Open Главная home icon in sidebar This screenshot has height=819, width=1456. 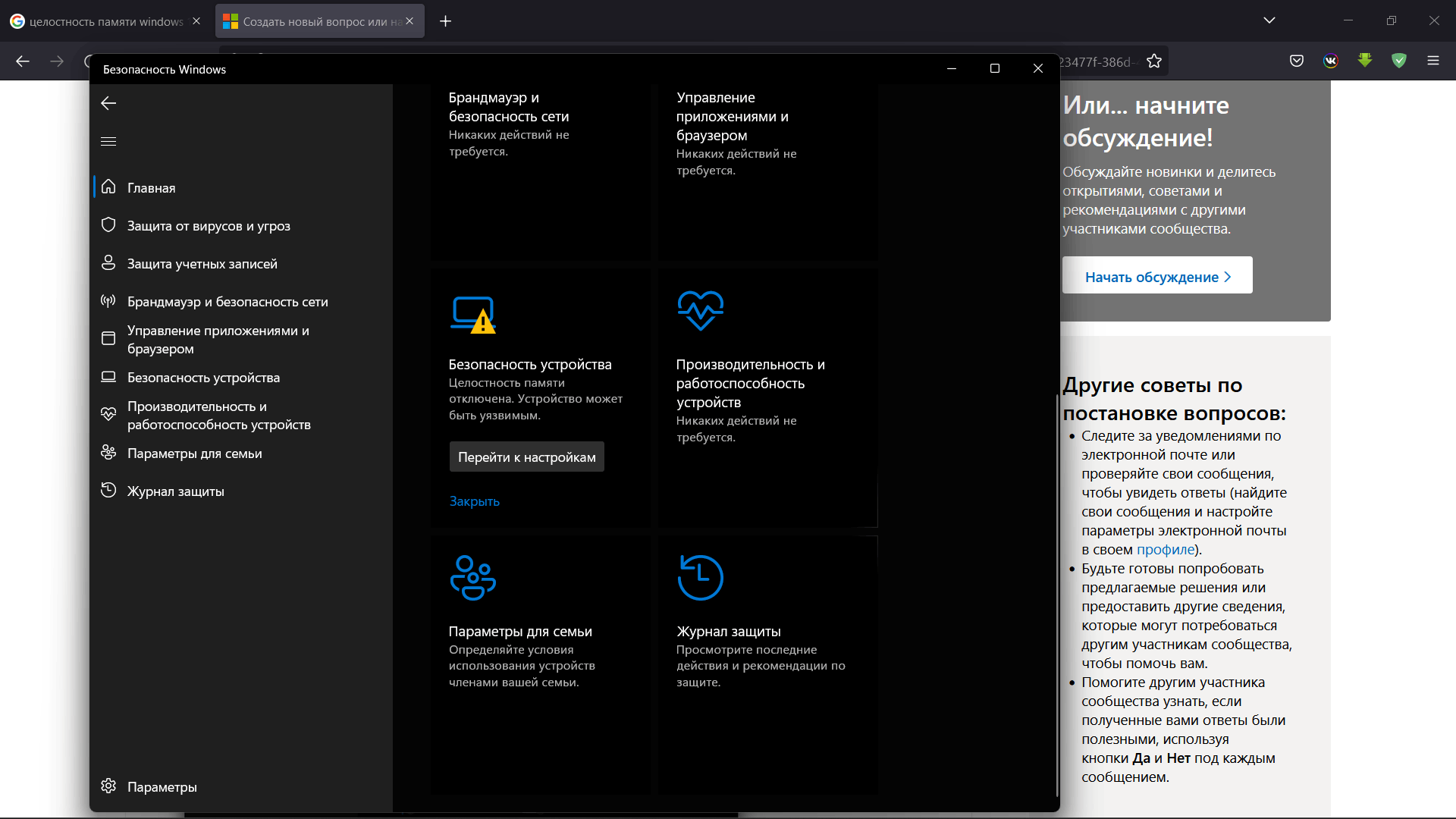point(108,187)
